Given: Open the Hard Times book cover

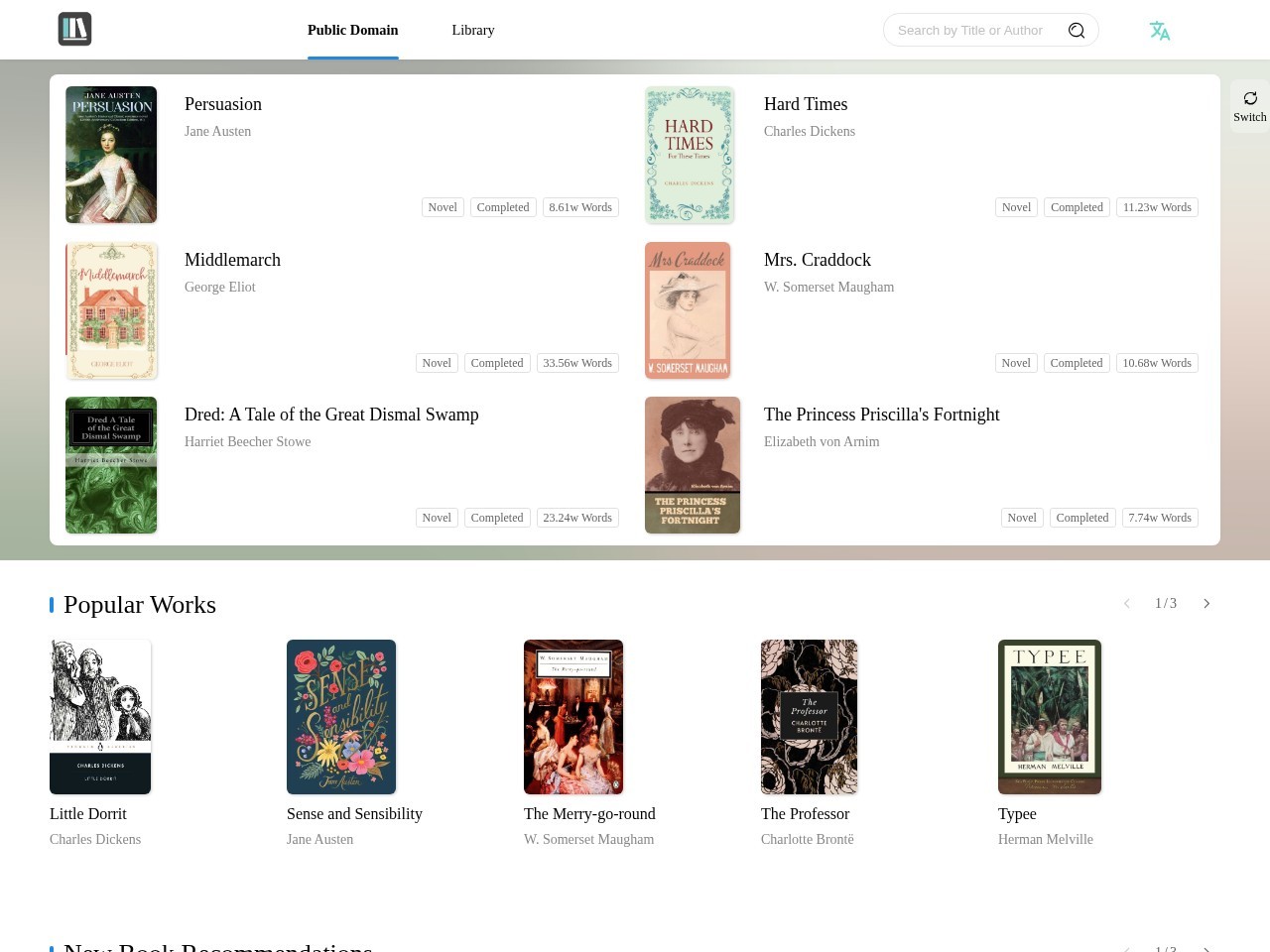Looking at the screenshot, I should pos(690,155).
